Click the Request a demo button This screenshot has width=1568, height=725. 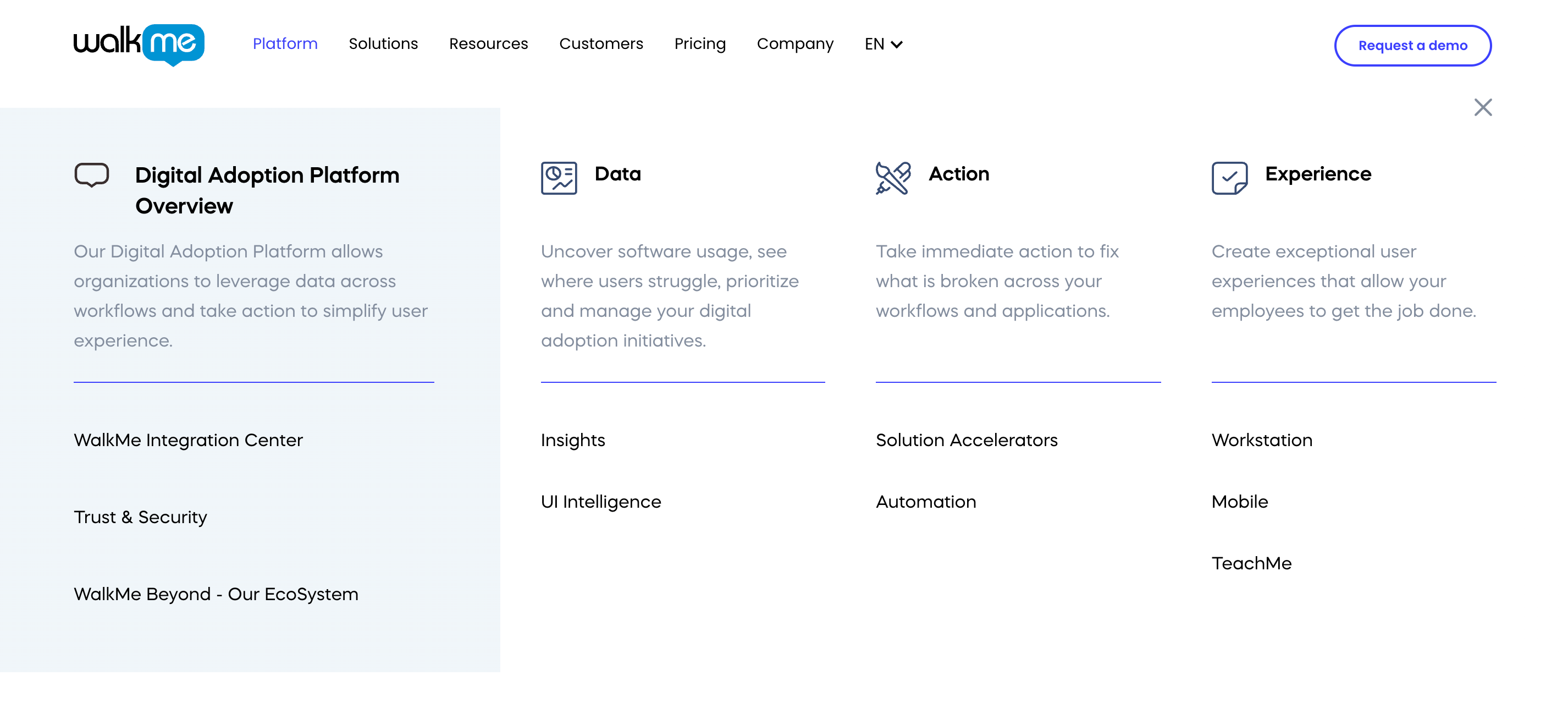(x=1413, y=45)
